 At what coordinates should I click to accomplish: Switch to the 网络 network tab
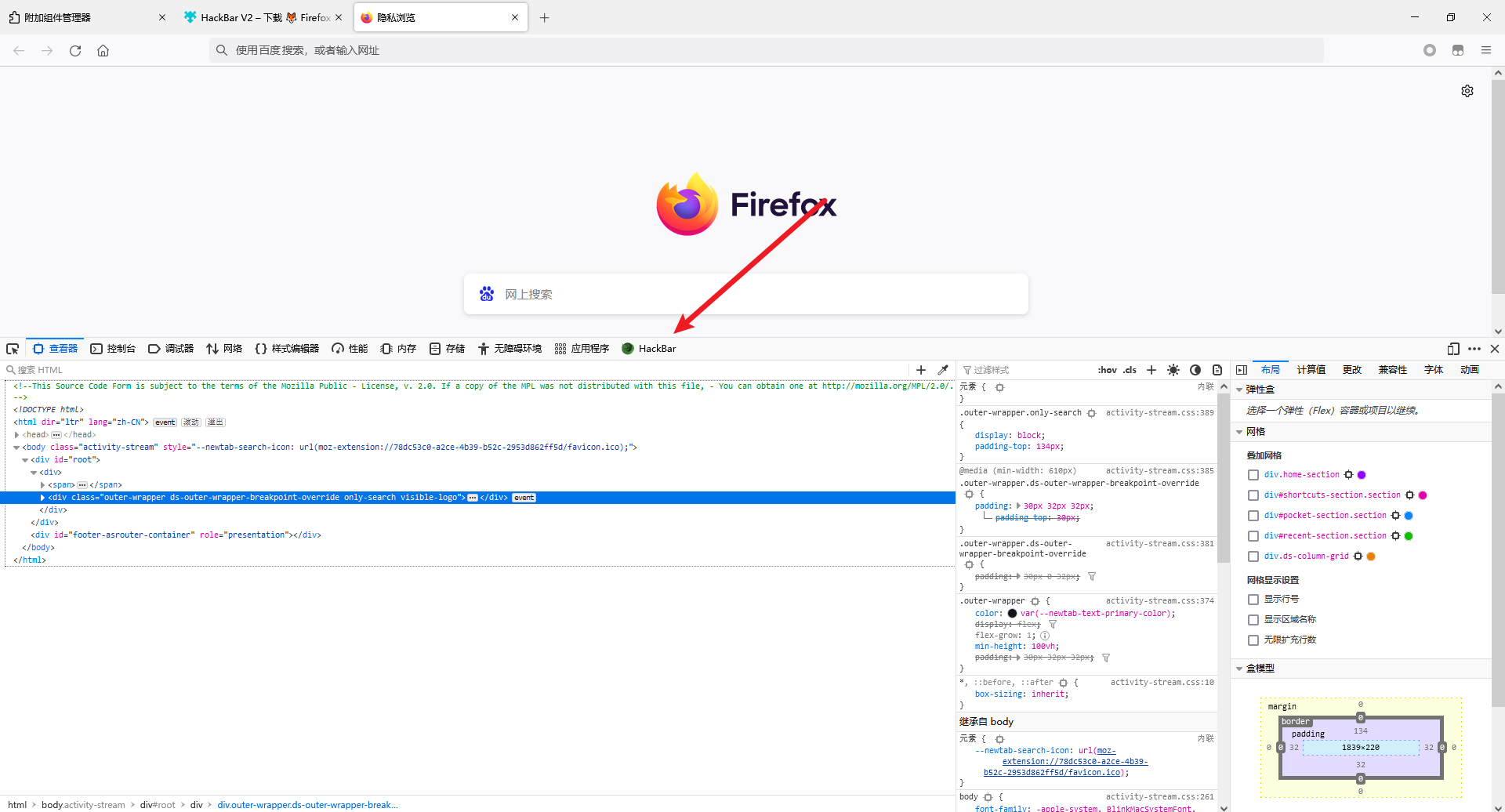click(224, 349)
